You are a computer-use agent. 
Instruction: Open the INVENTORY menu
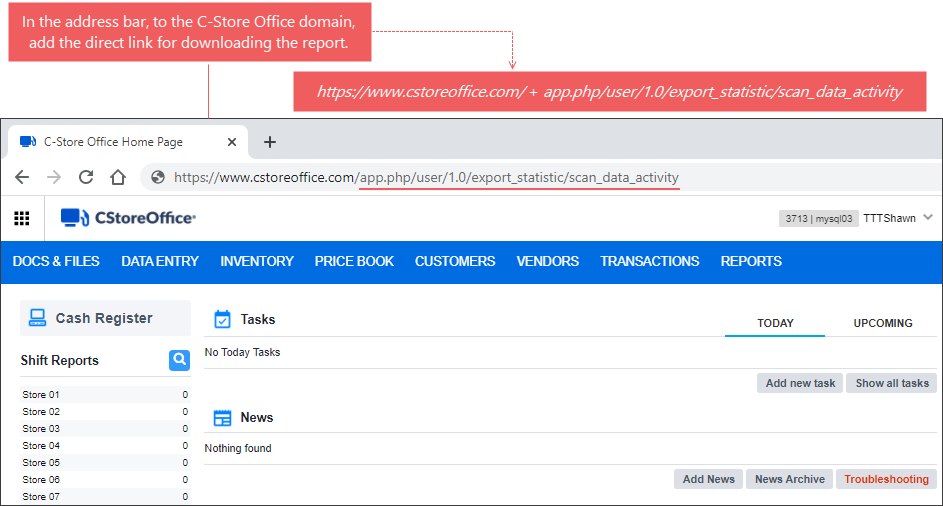[x=257, y=261]
